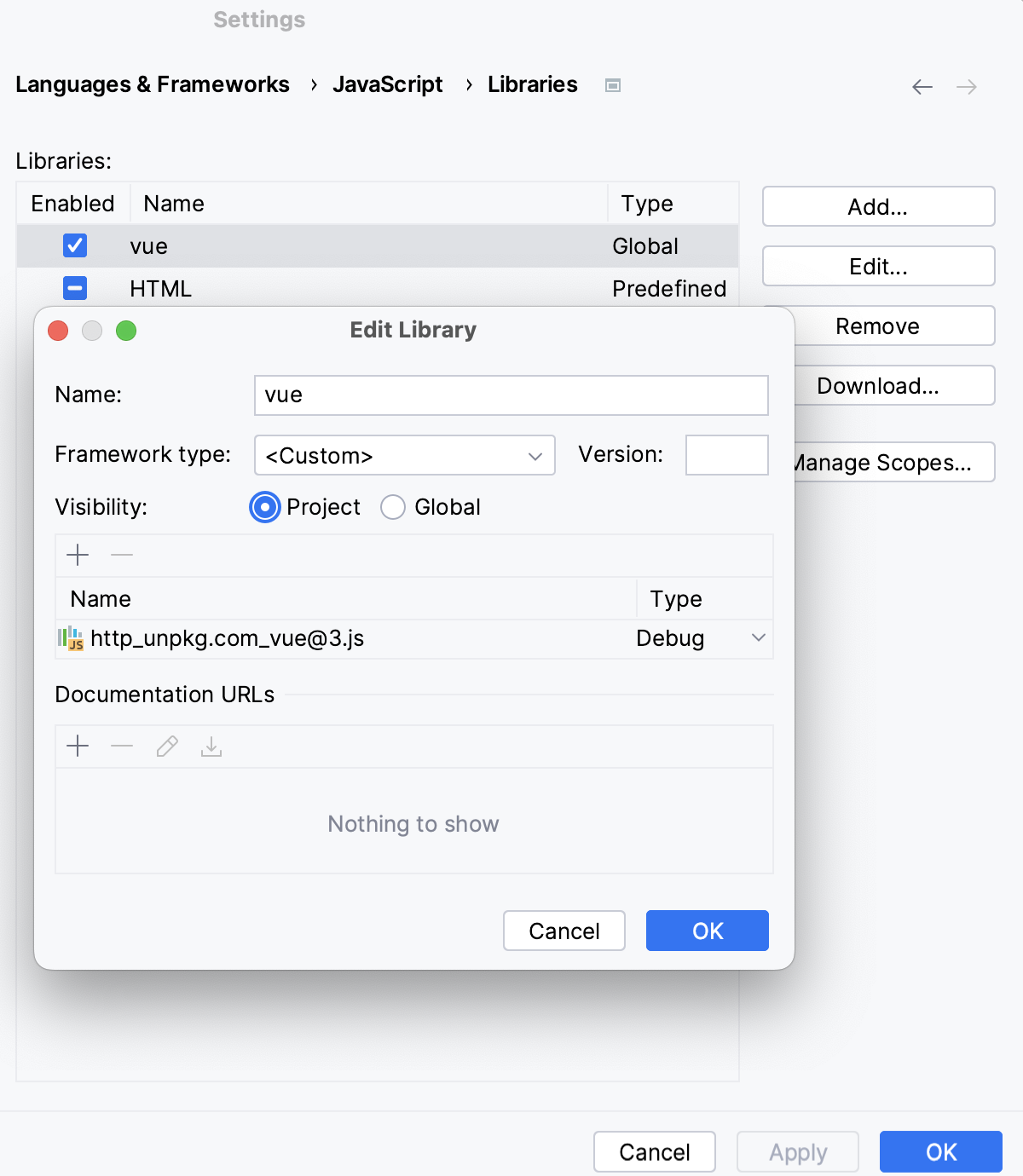The height and width of the screenshot is (1176, 1023).
Task: Click inside the Version input field
Action: tap(726, 455)
